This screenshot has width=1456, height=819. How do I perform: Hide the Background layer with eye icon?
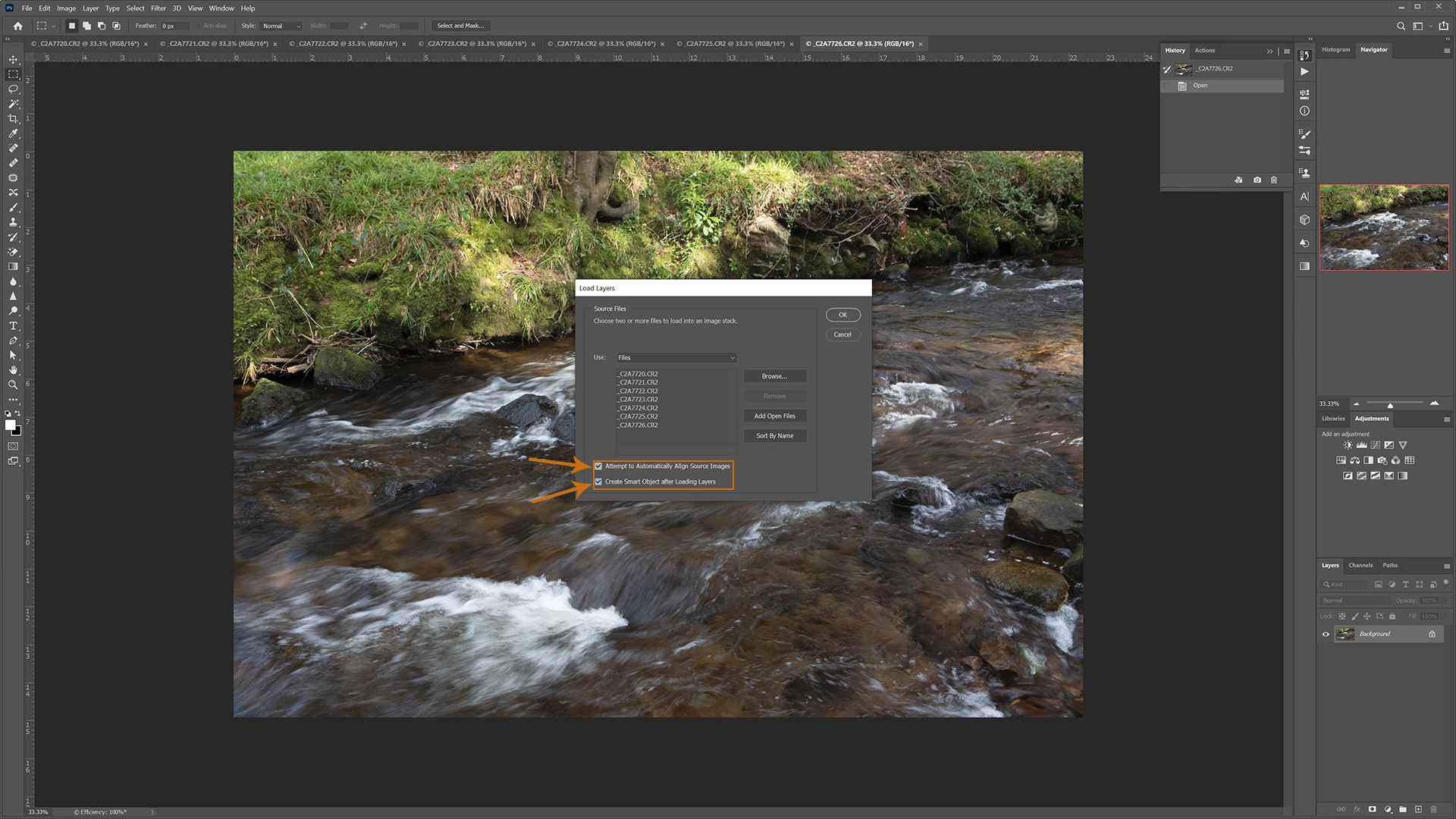pos(1326,634)
